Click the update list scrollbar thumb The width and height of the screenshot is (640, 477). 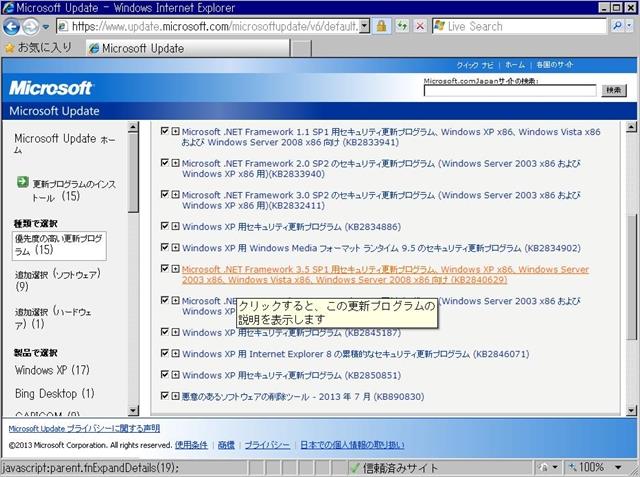(x=631, y=277)
